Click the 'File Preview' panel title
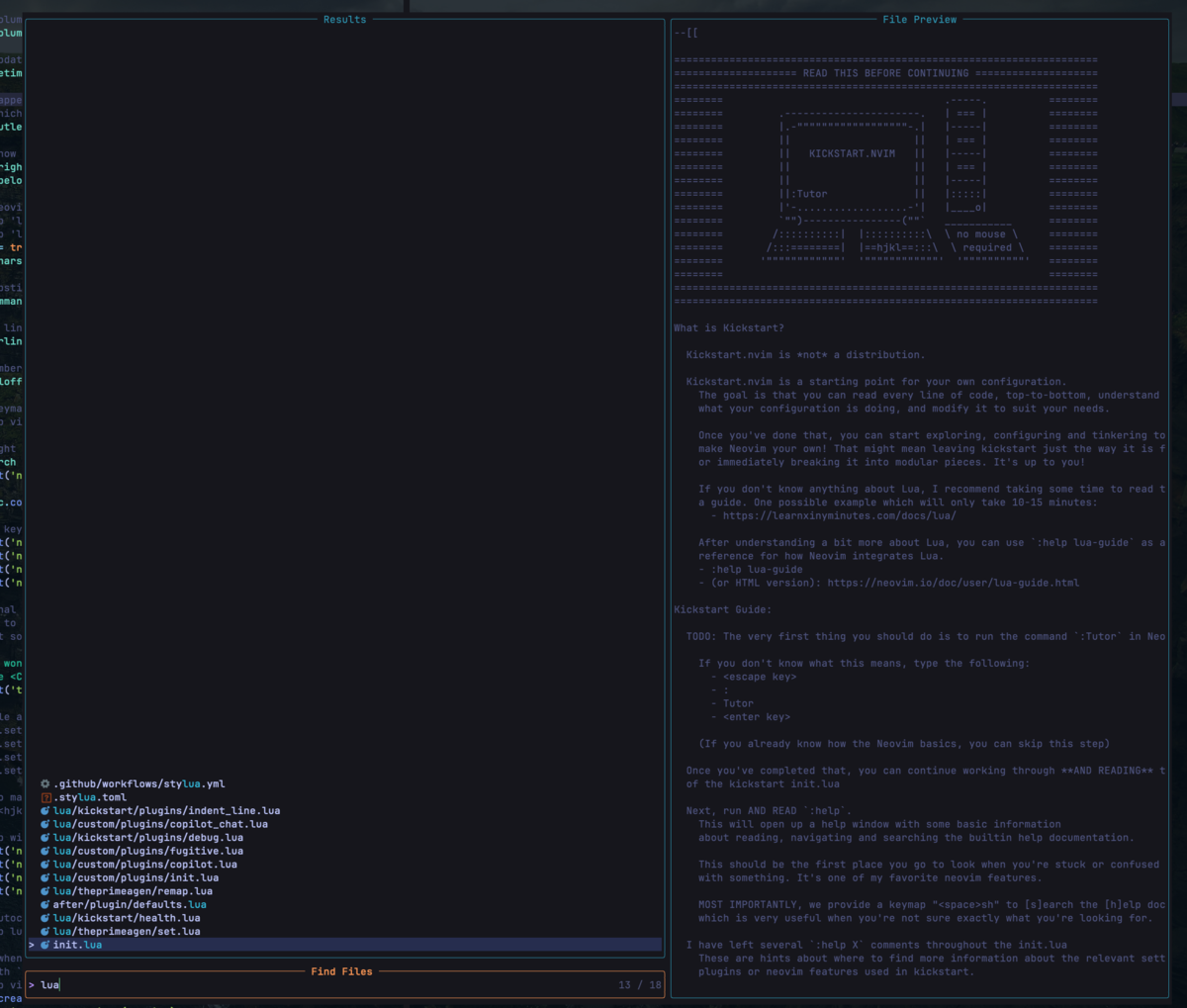Viewport: 1187px width, 1008px height. point(920,20)
